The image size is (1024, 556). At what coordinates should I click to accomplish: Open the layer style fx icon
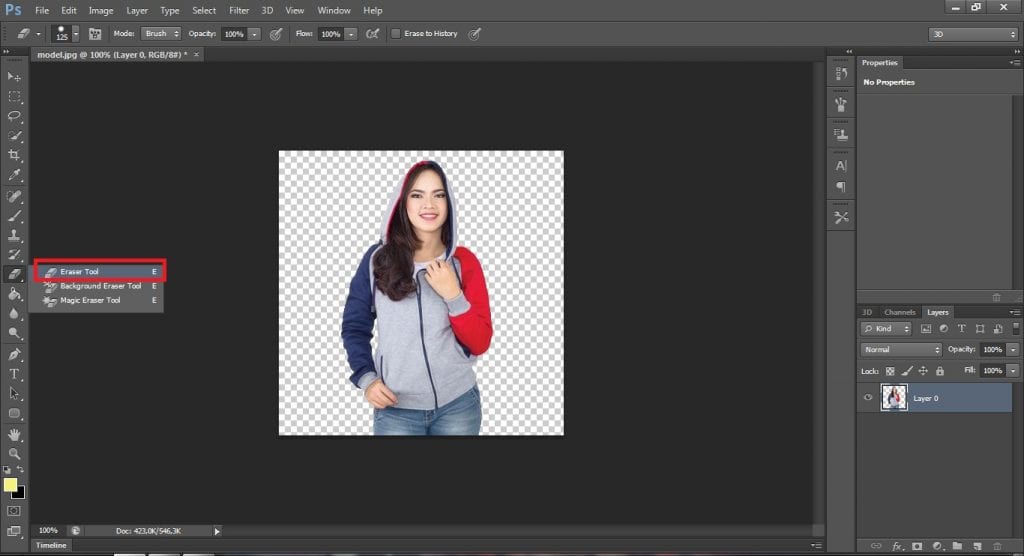point(897,546)
